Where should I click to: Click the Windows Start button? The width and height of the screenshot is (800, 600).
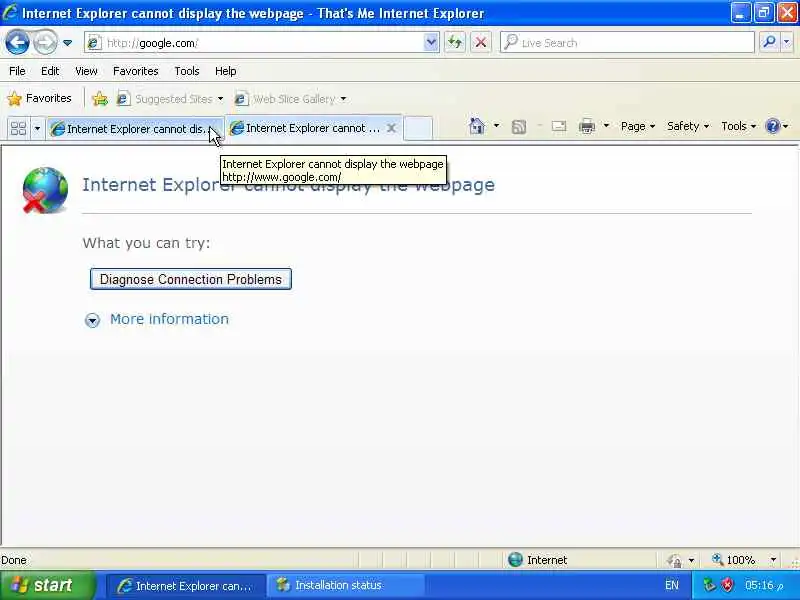[x=46, y=585]
